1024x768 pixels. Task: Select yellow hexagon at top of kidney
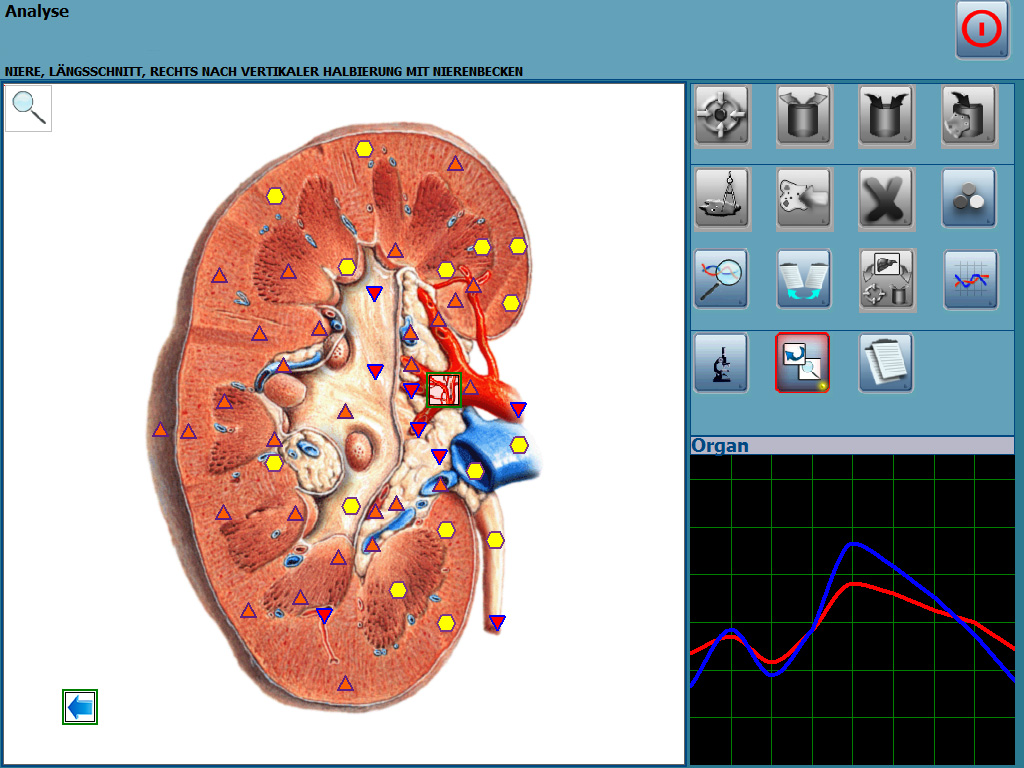click(364, 150)
